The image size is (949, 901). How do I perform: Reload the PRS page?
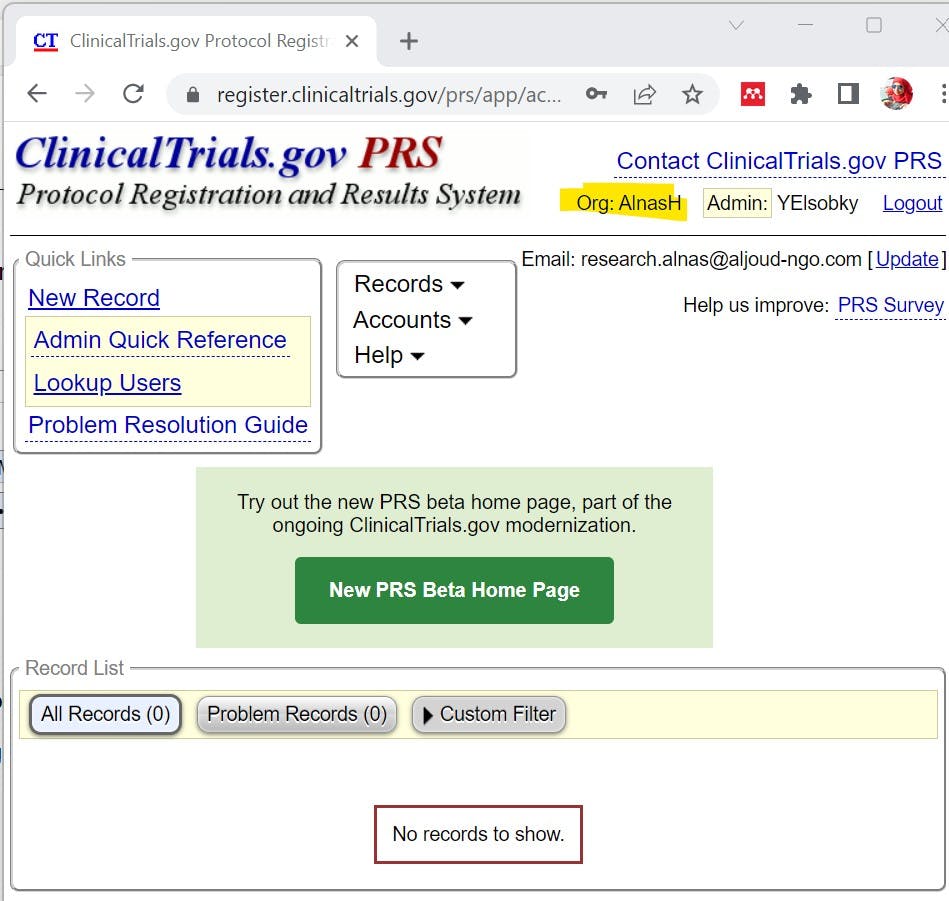coord(133,93)
